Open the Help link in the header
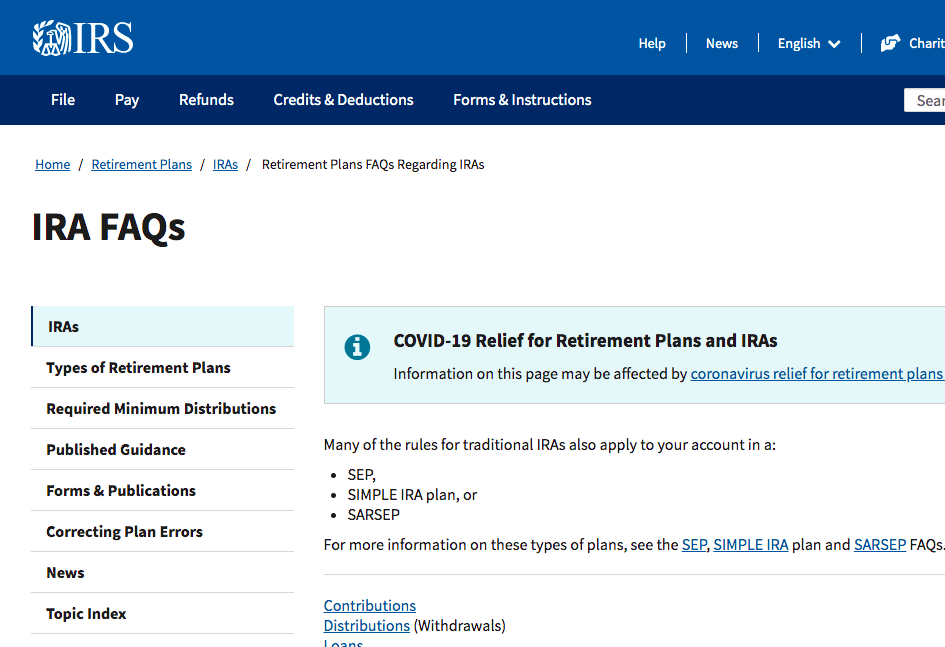The height and width of the screenshot is (647, 945). (x=652, y=43)
